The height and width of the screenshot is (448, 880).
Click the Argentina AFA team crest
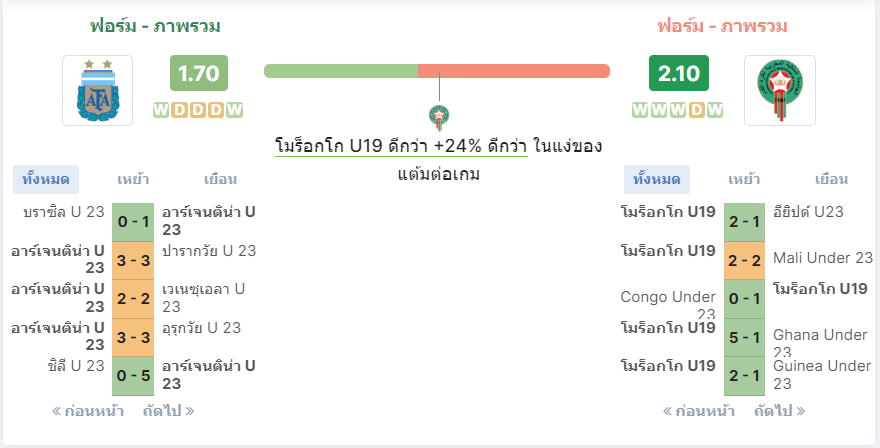click(x=97, y=90)
